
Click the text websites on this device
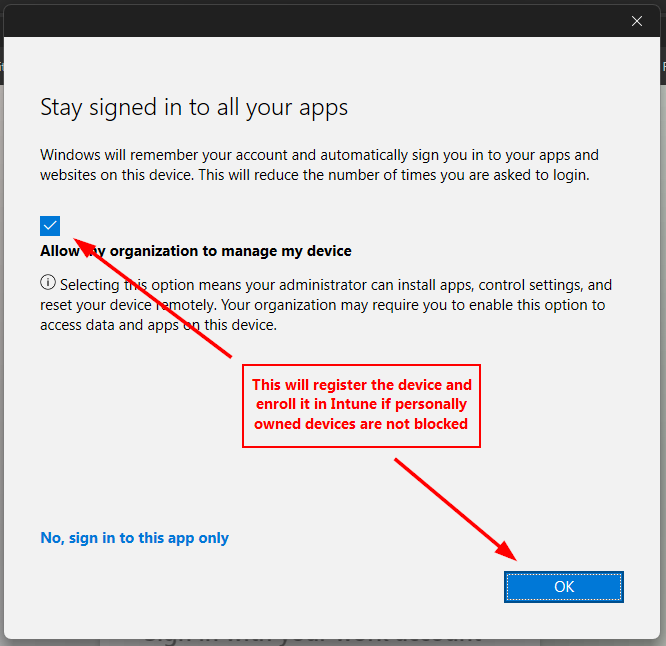(120, 175)
